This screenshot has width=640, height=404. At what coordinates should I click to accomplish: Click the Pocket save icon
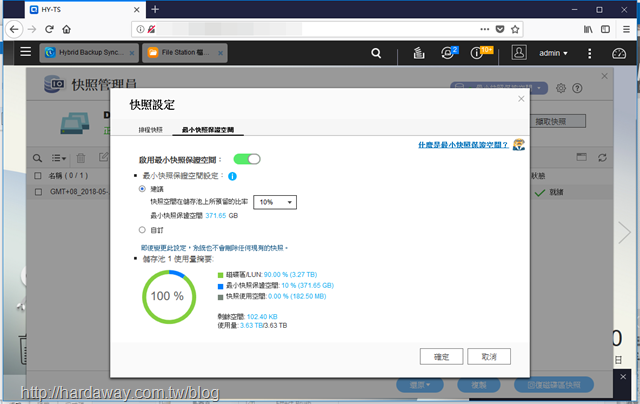pos(500,29)
